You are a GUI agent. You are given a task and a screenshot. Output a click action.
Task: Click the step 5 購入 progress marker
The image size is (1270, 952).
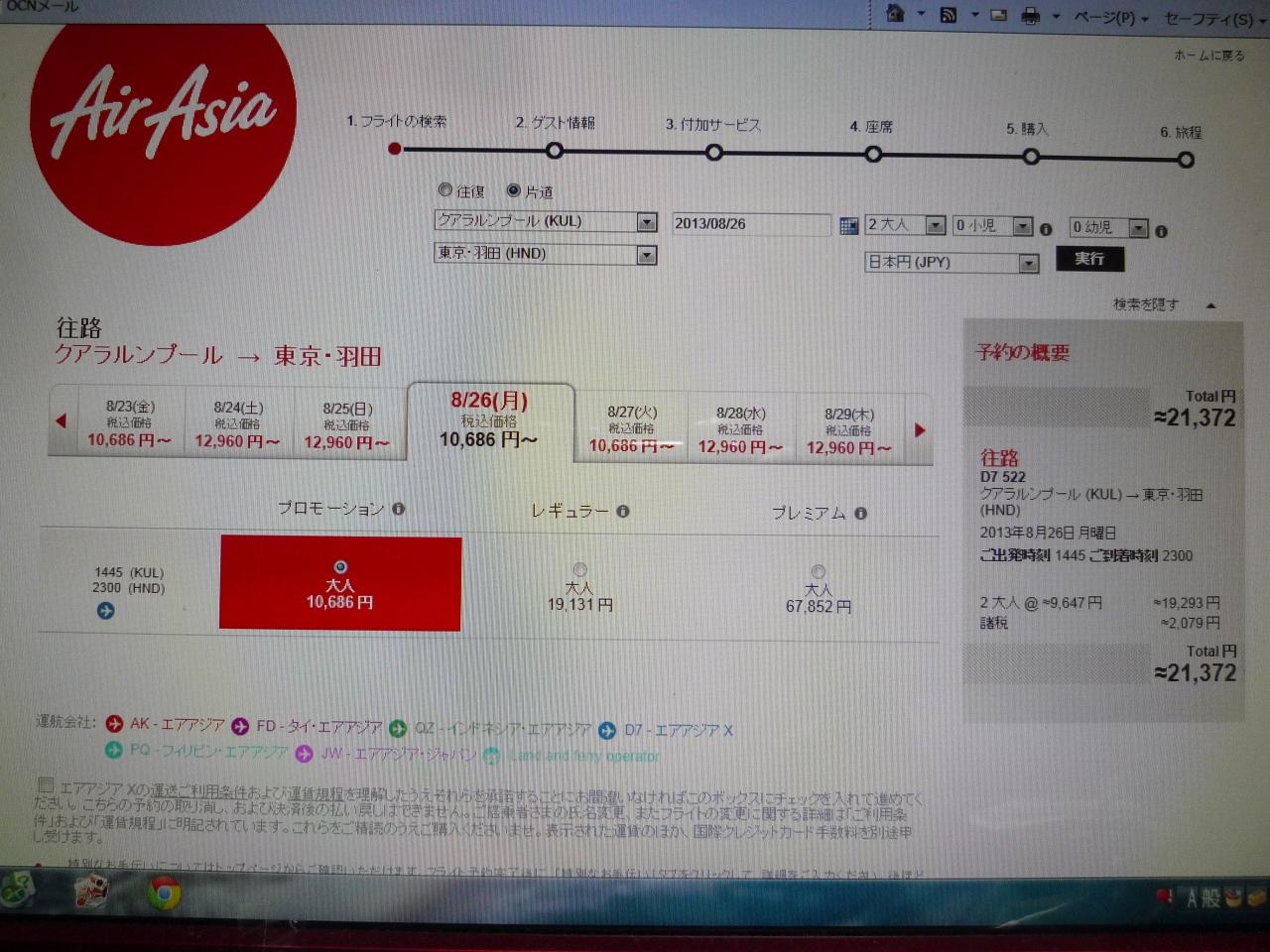coord(1031,157)
